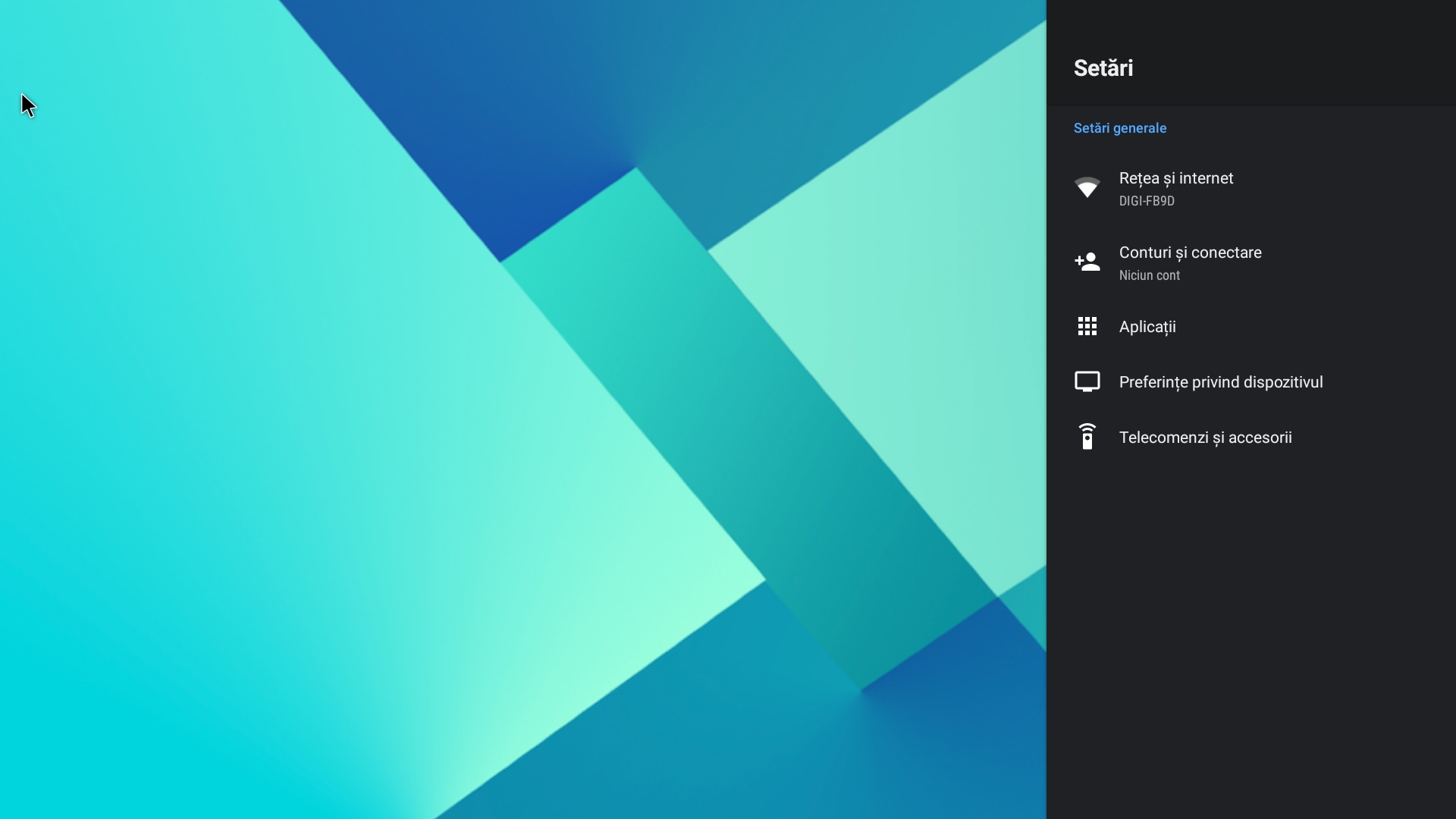
Task: Click the remote control icon
Action: (x=1087, y=437)
